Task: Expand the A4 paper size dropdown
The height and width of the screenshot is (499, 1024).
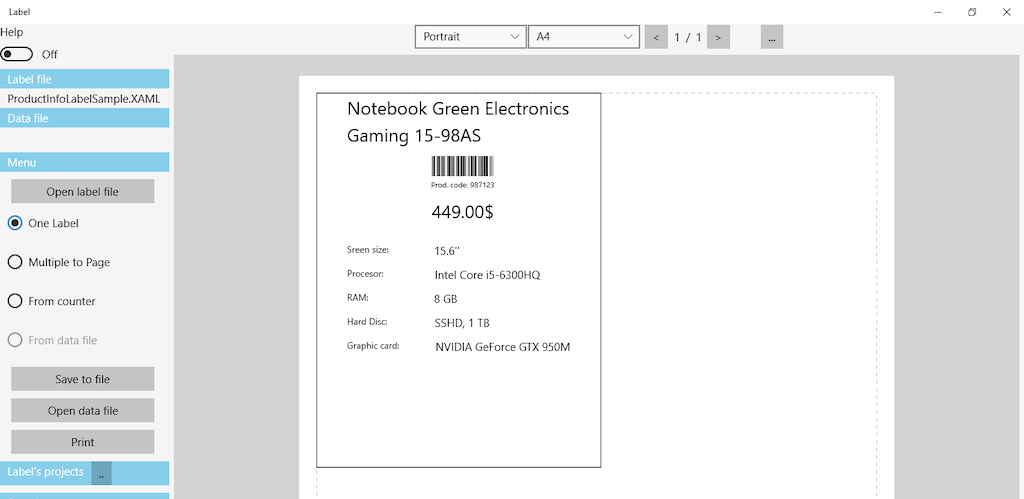Action: tap(583, 37)
